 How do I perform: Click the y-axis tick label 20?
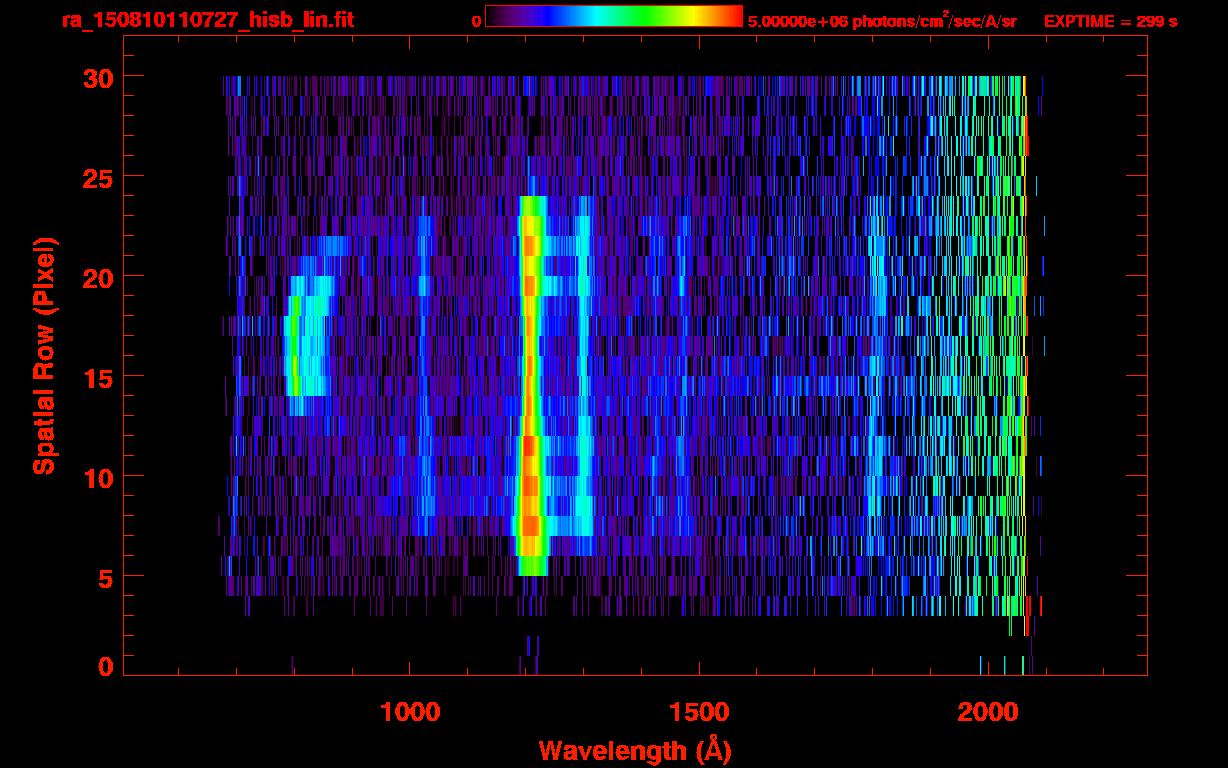pyautogui.click(x=97, y=277)
